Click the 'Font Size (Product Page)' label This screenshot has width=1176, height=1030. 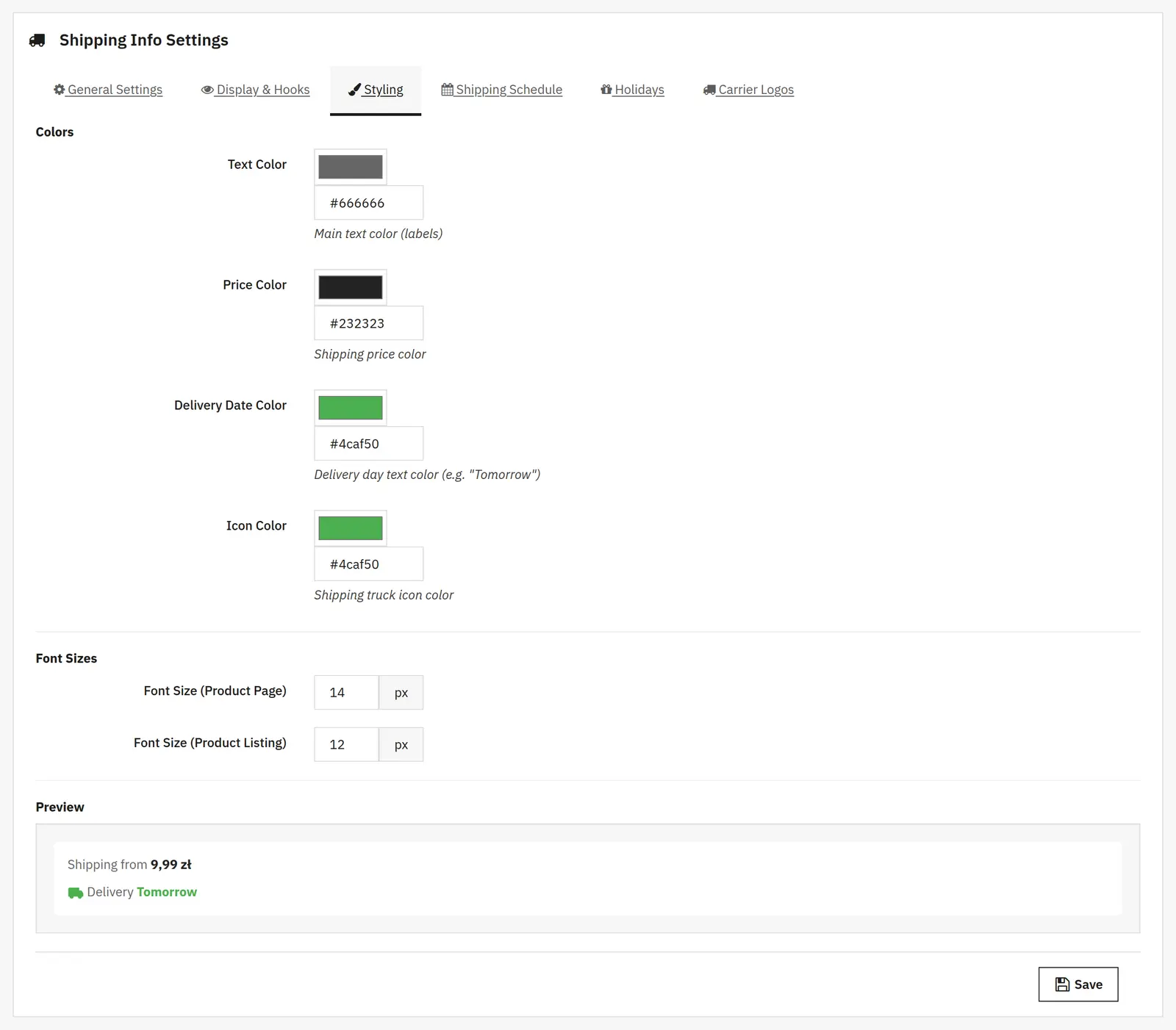coord(215,691)
